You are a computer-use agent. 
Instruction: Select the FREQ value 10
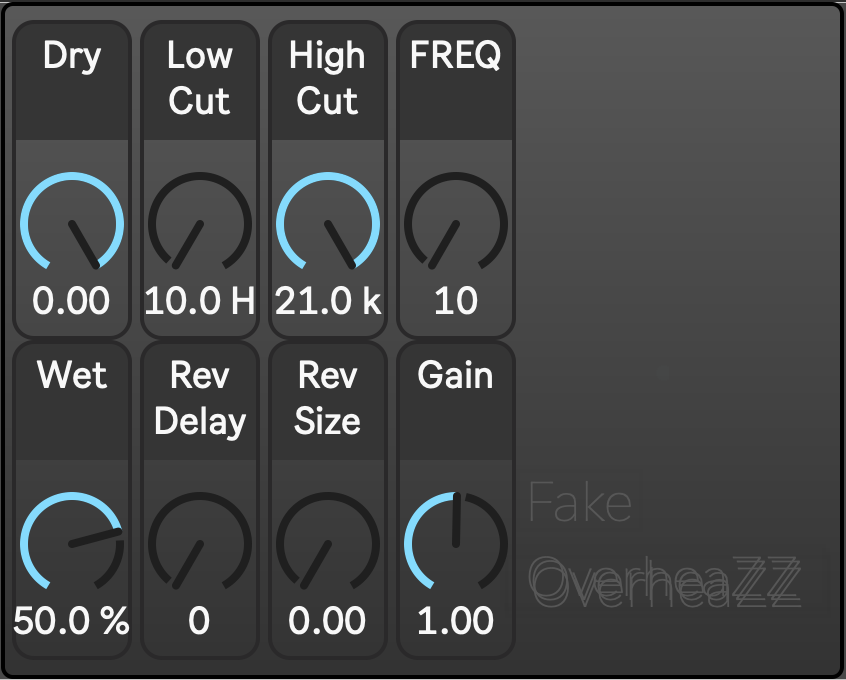(455, 301)
